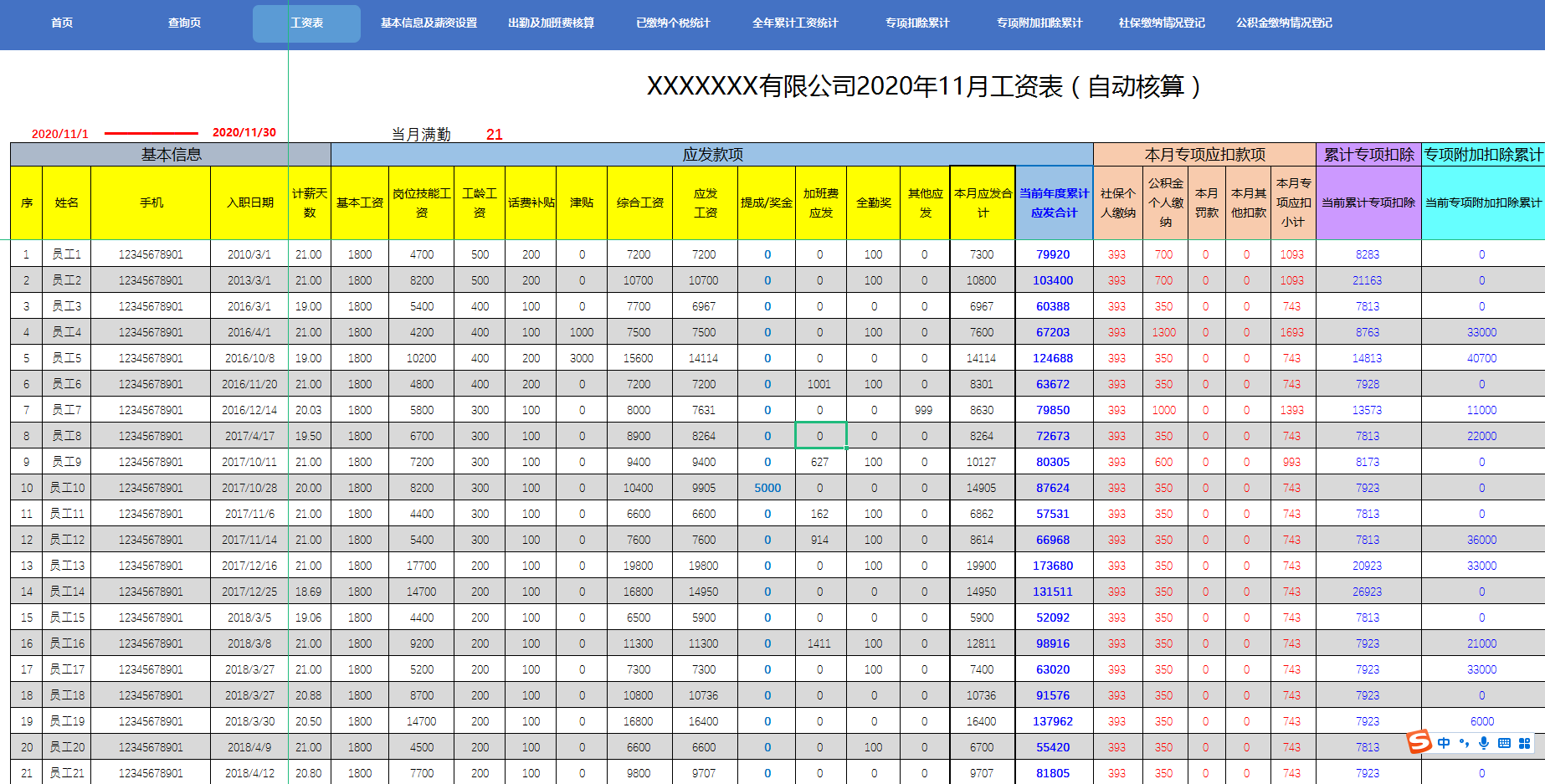Open 基本信息及薪资设置 page
Image resolution: width=1545 pixels, height=784 pixels.
click(429, 23)
